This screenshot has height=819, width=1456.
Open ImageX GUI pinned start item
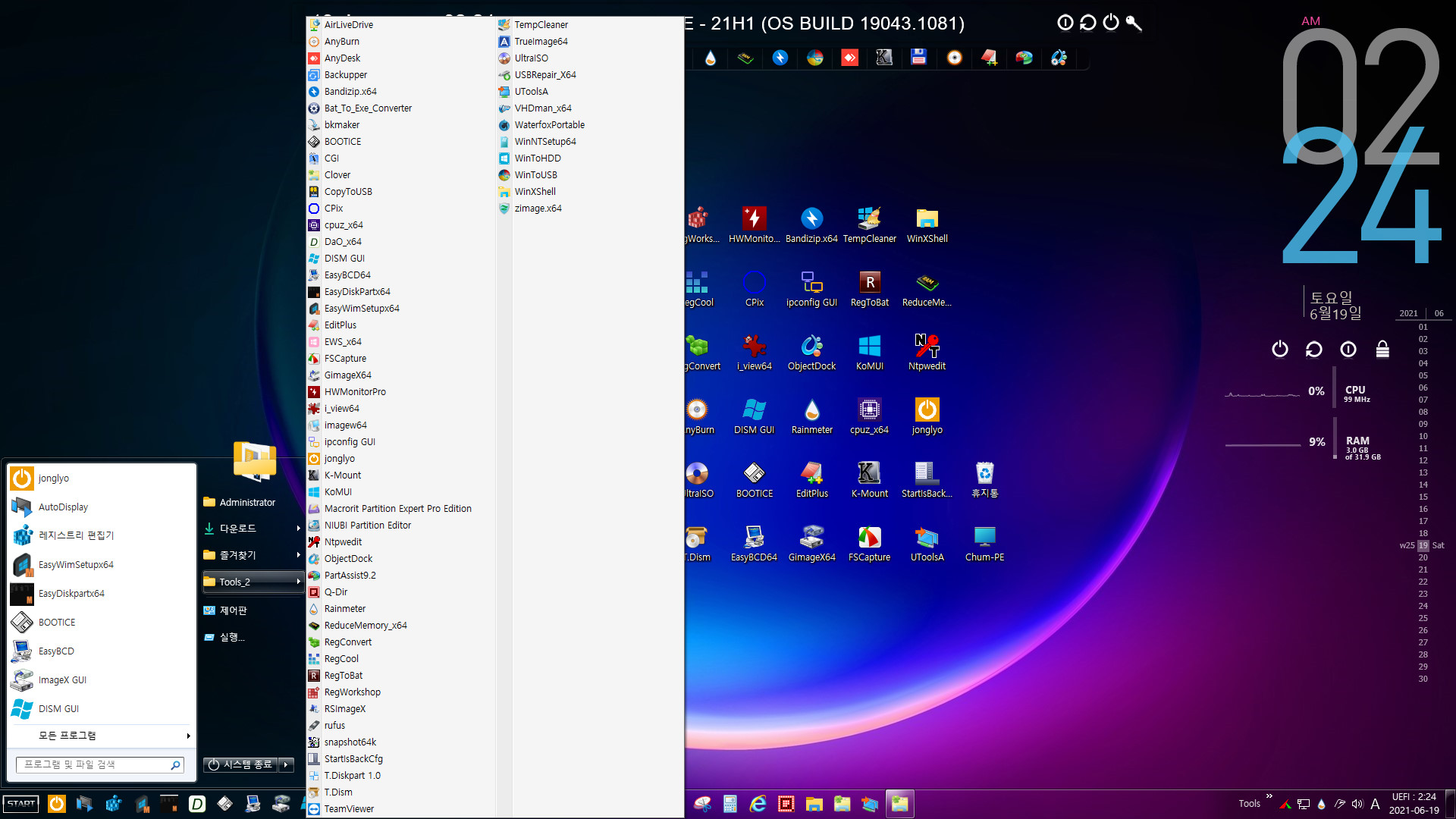[102, 679]
